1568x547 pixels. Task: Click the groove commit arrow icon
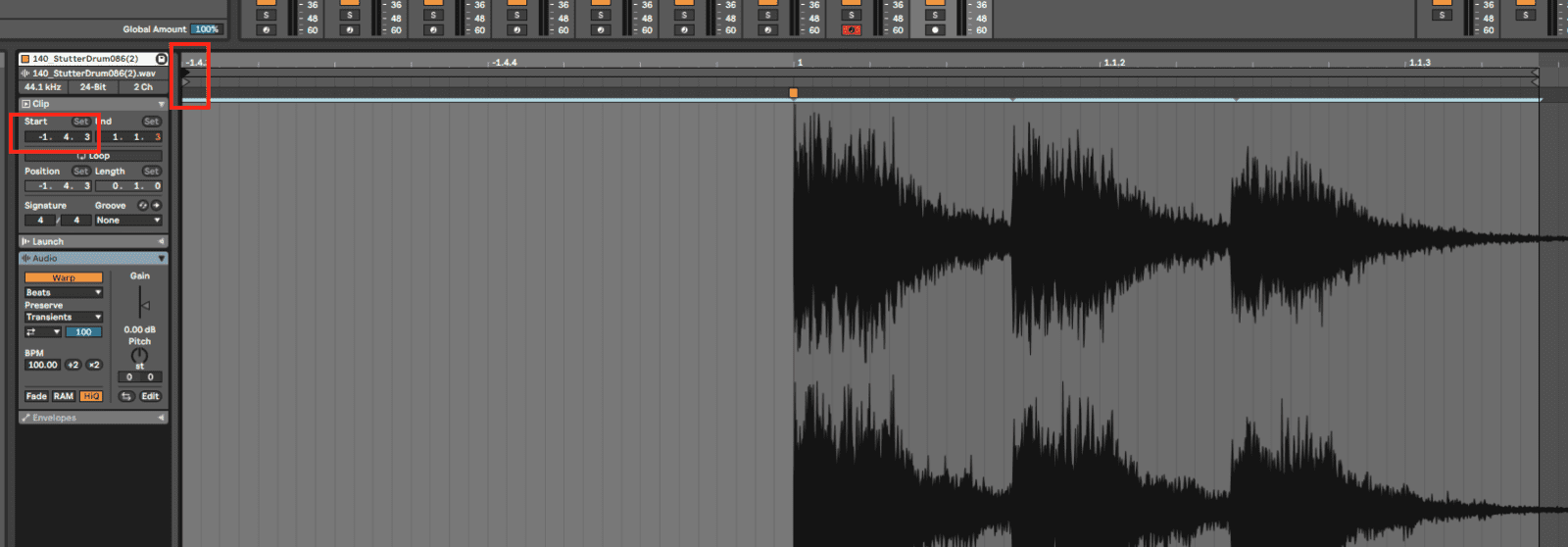coord(156,206)
